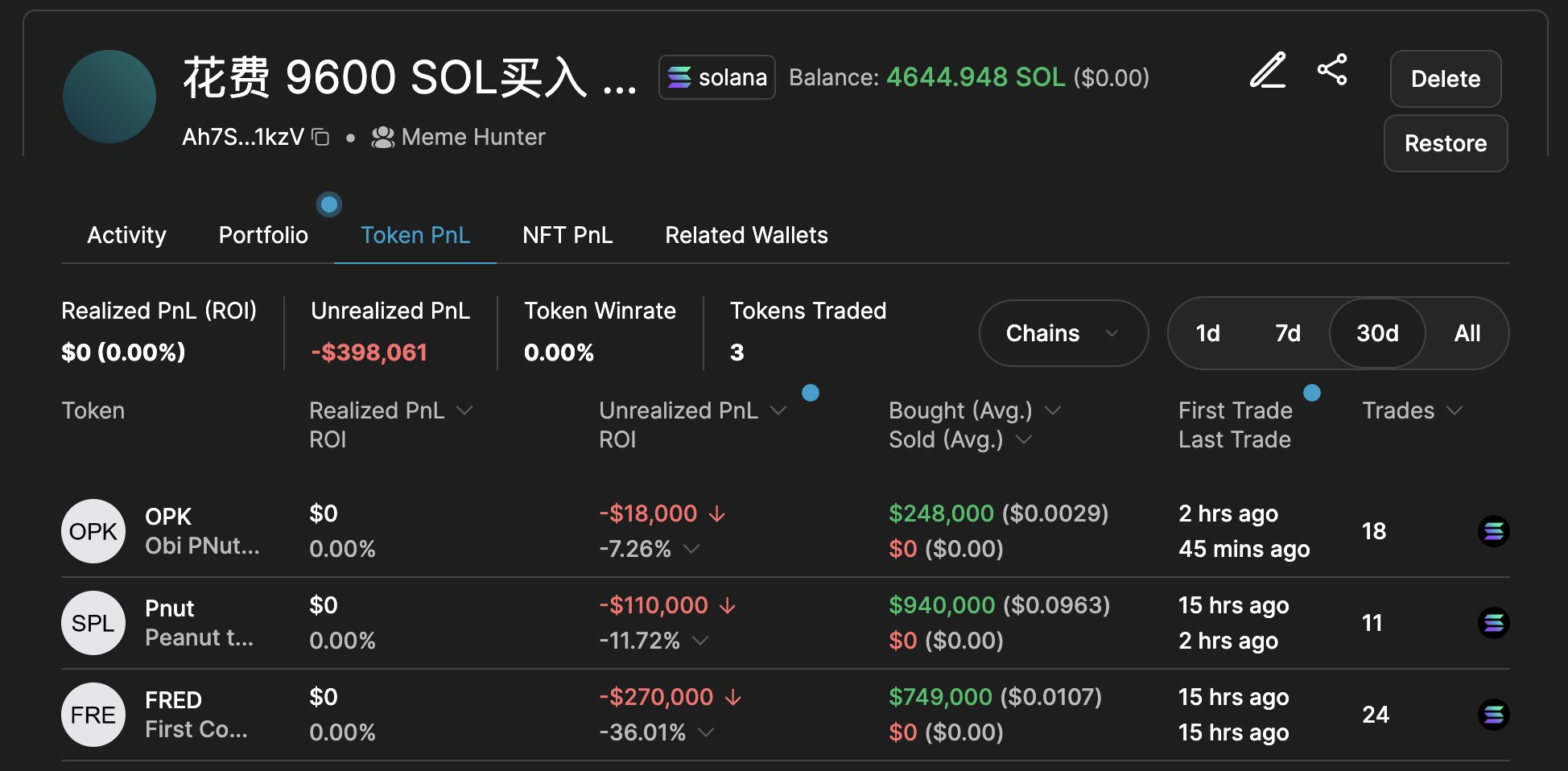
Task: Open the Portfolio tab
Action: tap(263, 235)
